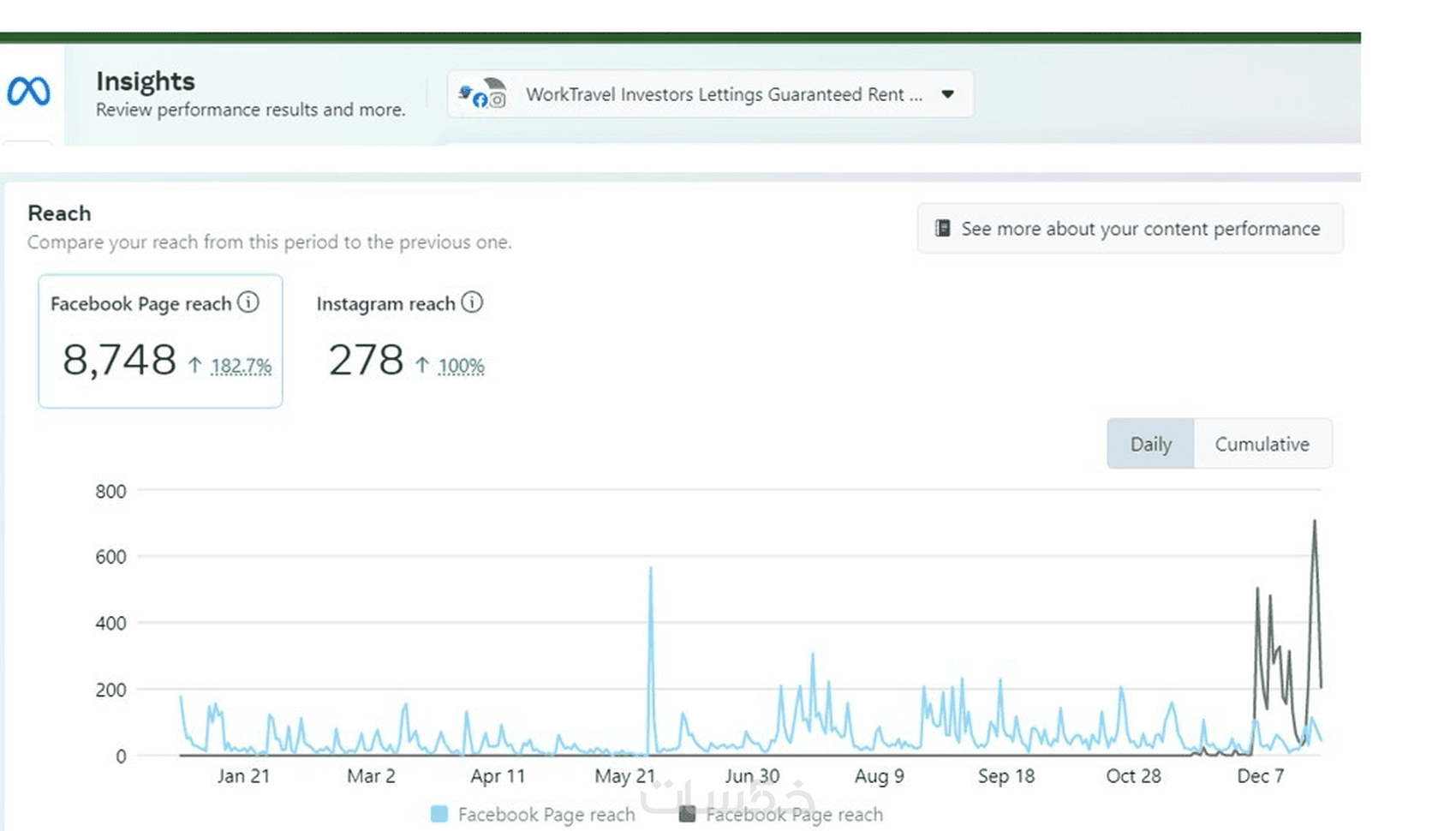
Task: Click the Instagram reach info icon
Action: tap(472, 302)
